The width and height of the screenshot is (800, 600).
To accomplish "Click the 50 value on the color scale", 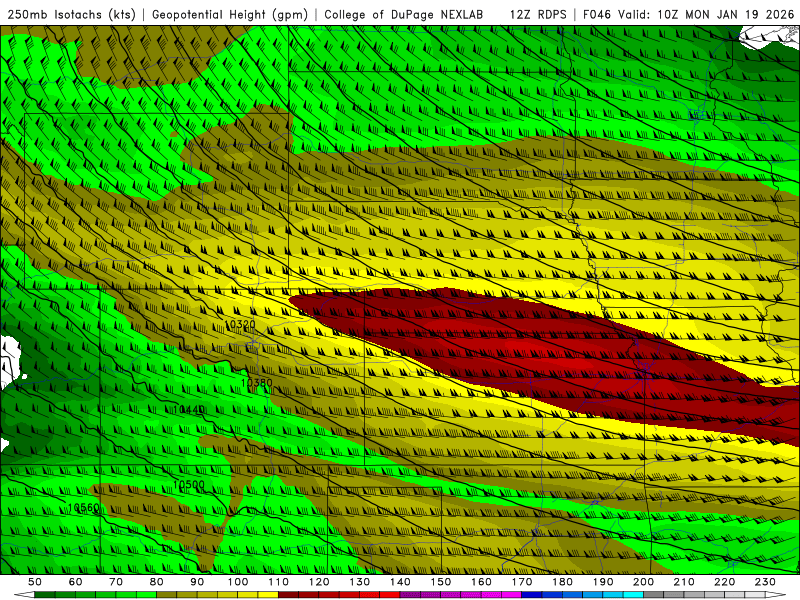I will click(x=34, y=582).
